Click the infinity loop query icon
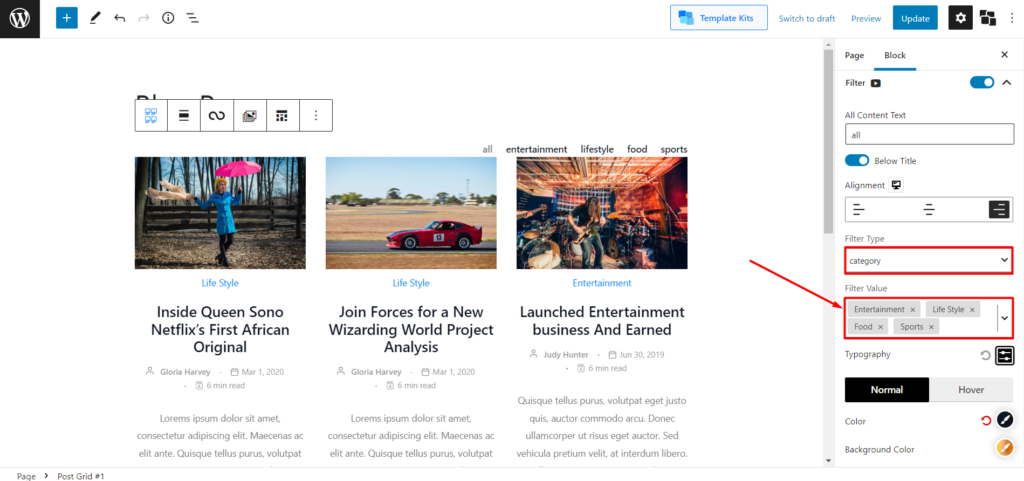 (217, 116)
